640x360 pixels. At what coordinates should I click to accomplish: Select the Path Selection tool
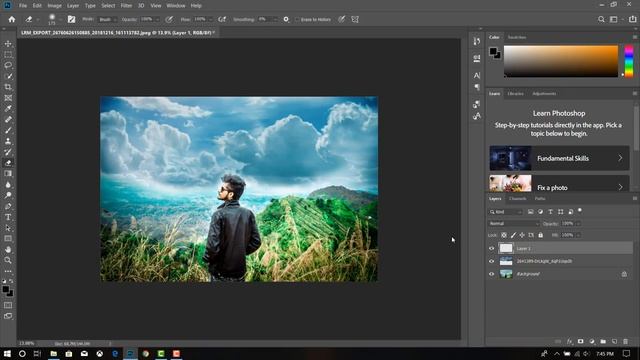tap(8, 228)
